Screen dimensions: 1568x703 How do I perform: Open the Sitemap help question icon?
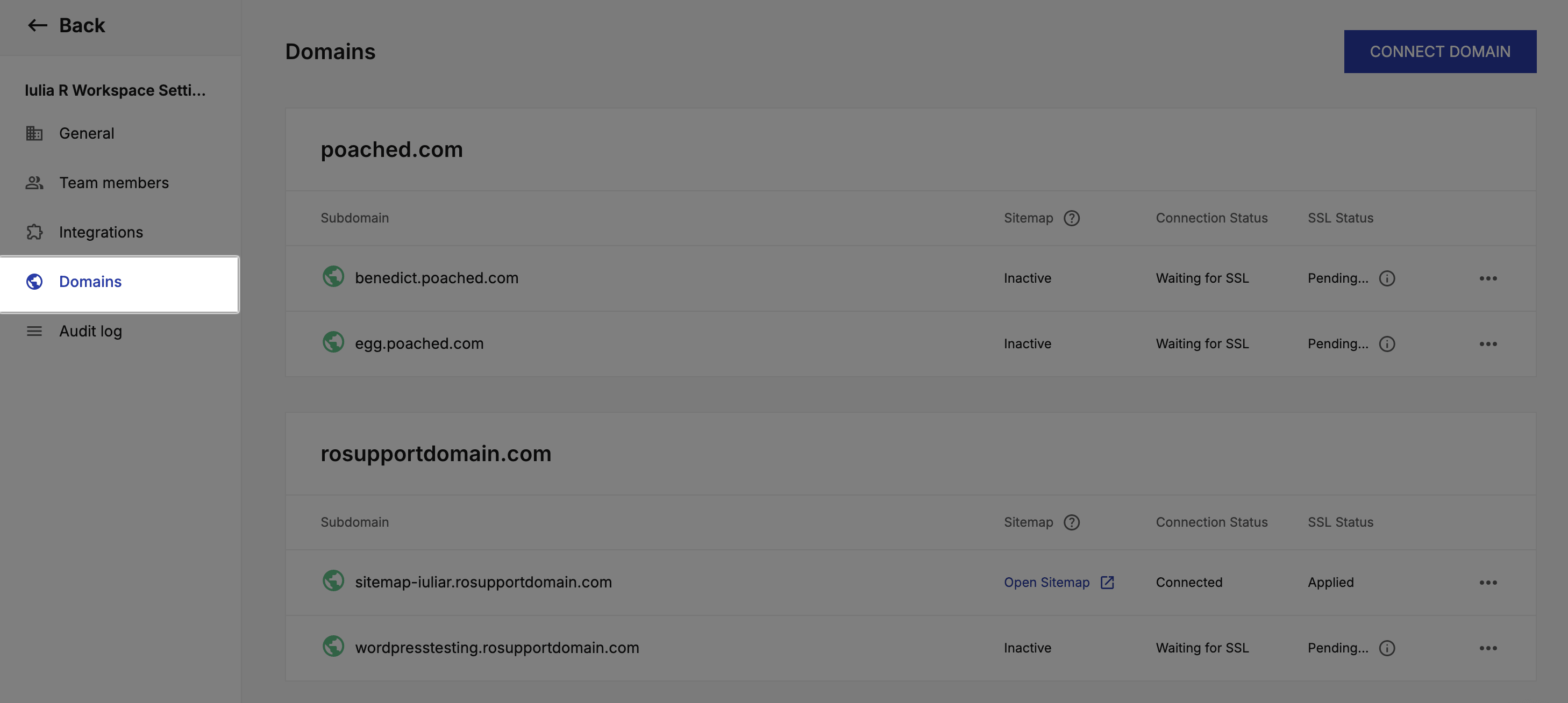point(1072,218)
